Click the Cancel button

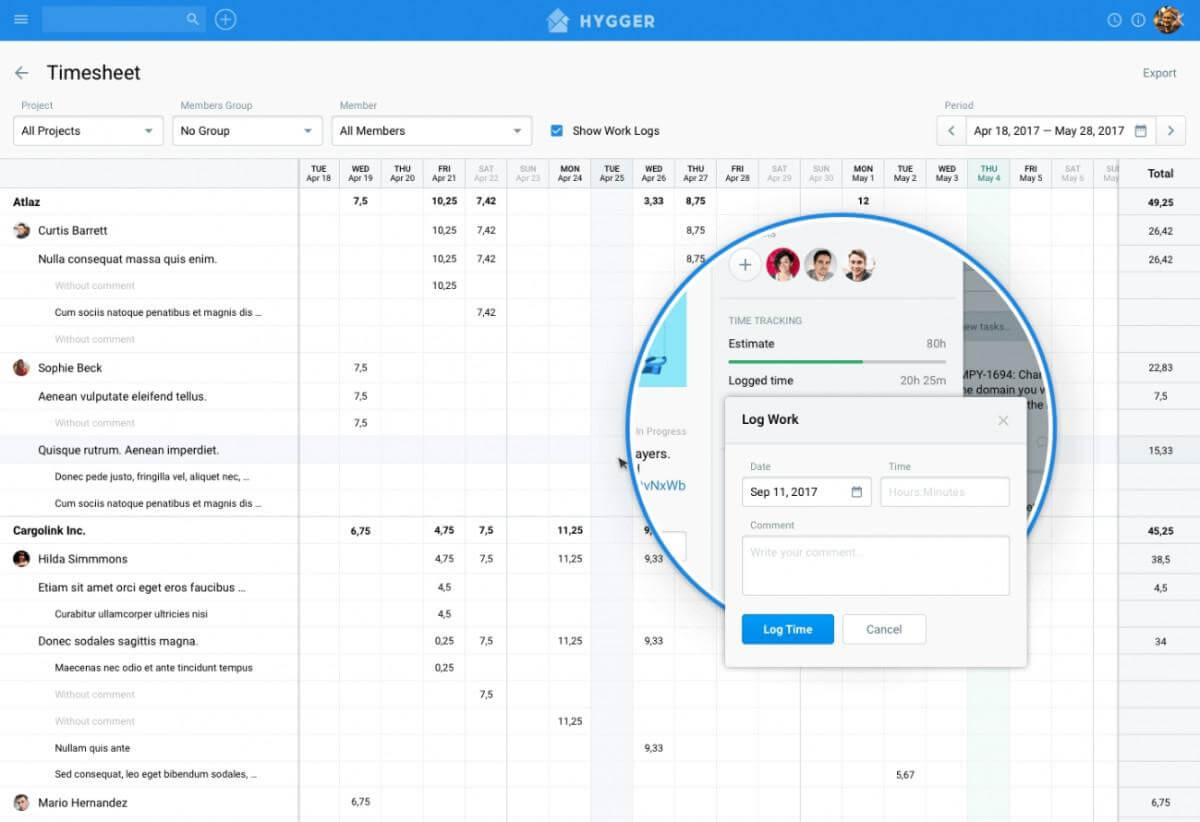884,629
